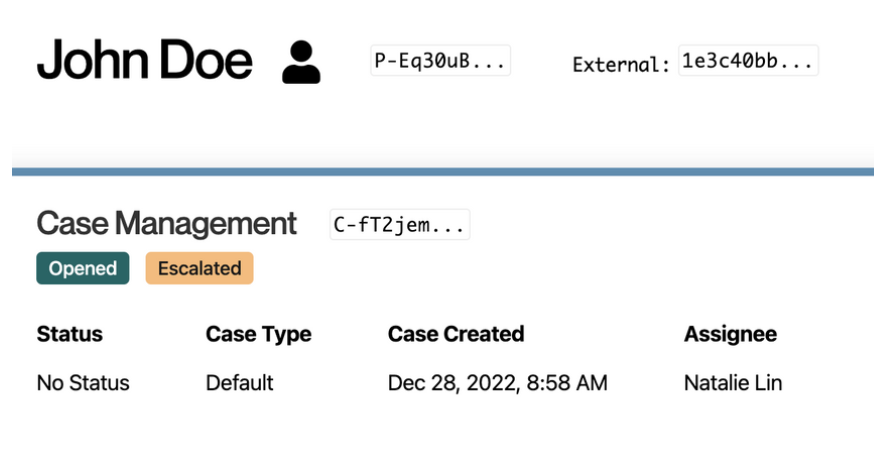
Task: Select the Escalated badge
Action: [200, 268]
